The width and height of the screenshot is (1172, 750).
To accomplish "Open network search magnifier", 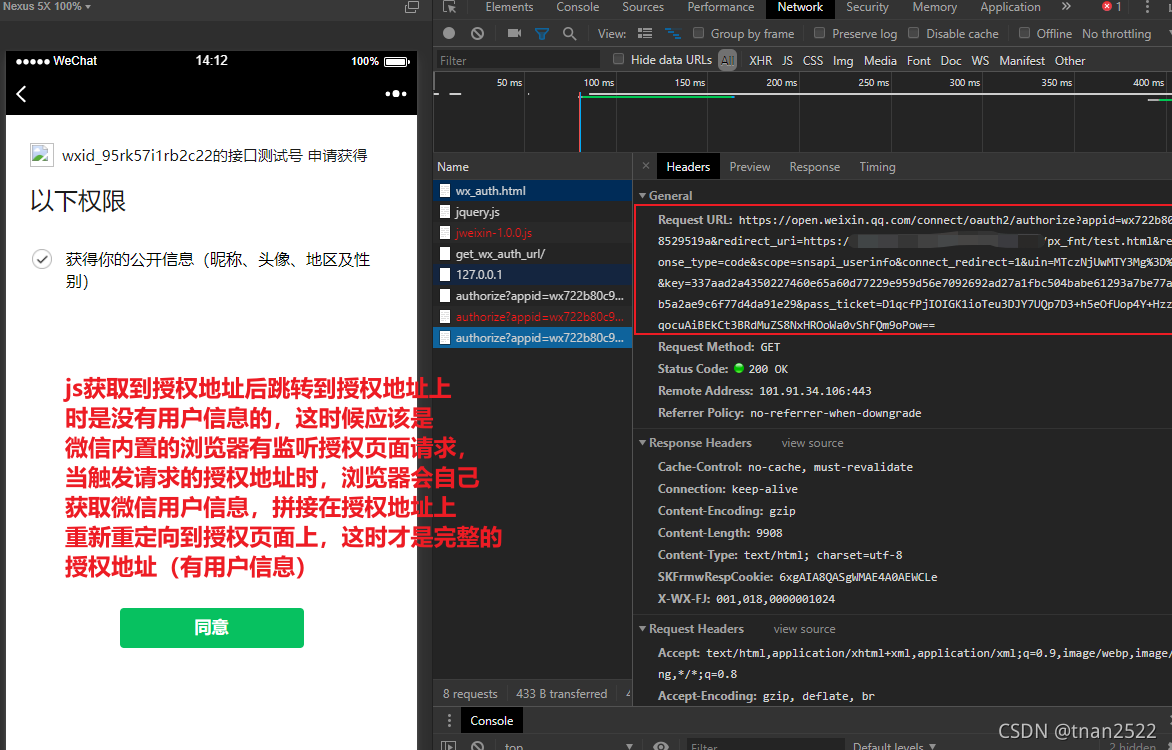I will pos(570,33).
